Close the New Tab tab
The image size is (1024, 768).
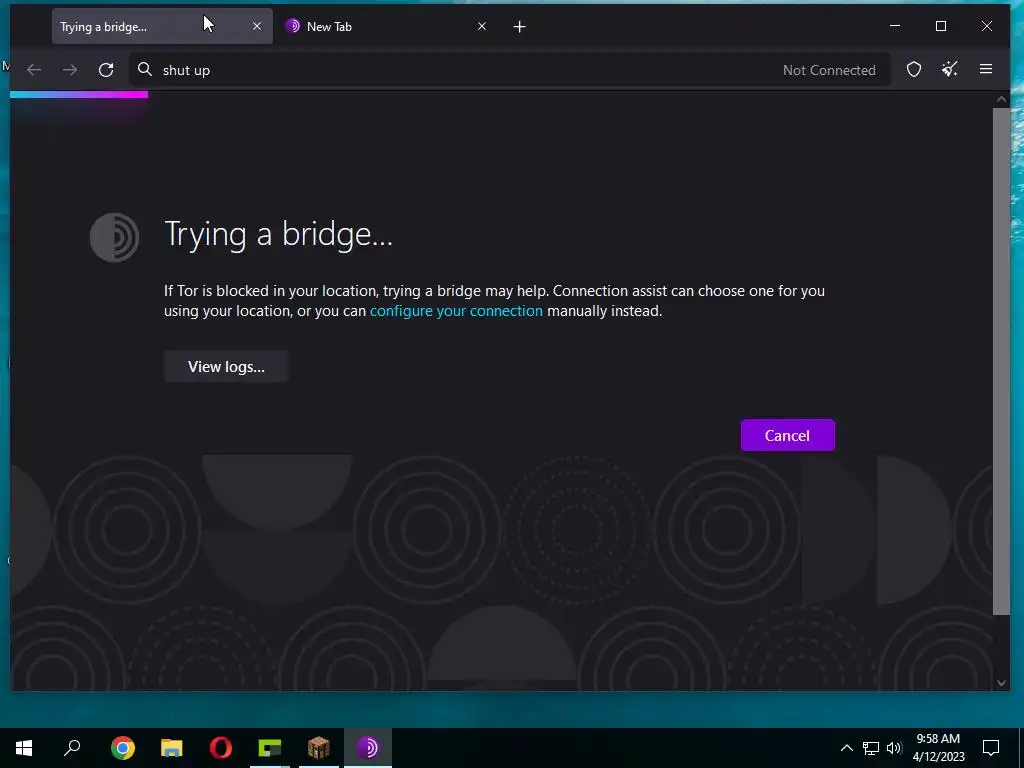coord(482,26)
